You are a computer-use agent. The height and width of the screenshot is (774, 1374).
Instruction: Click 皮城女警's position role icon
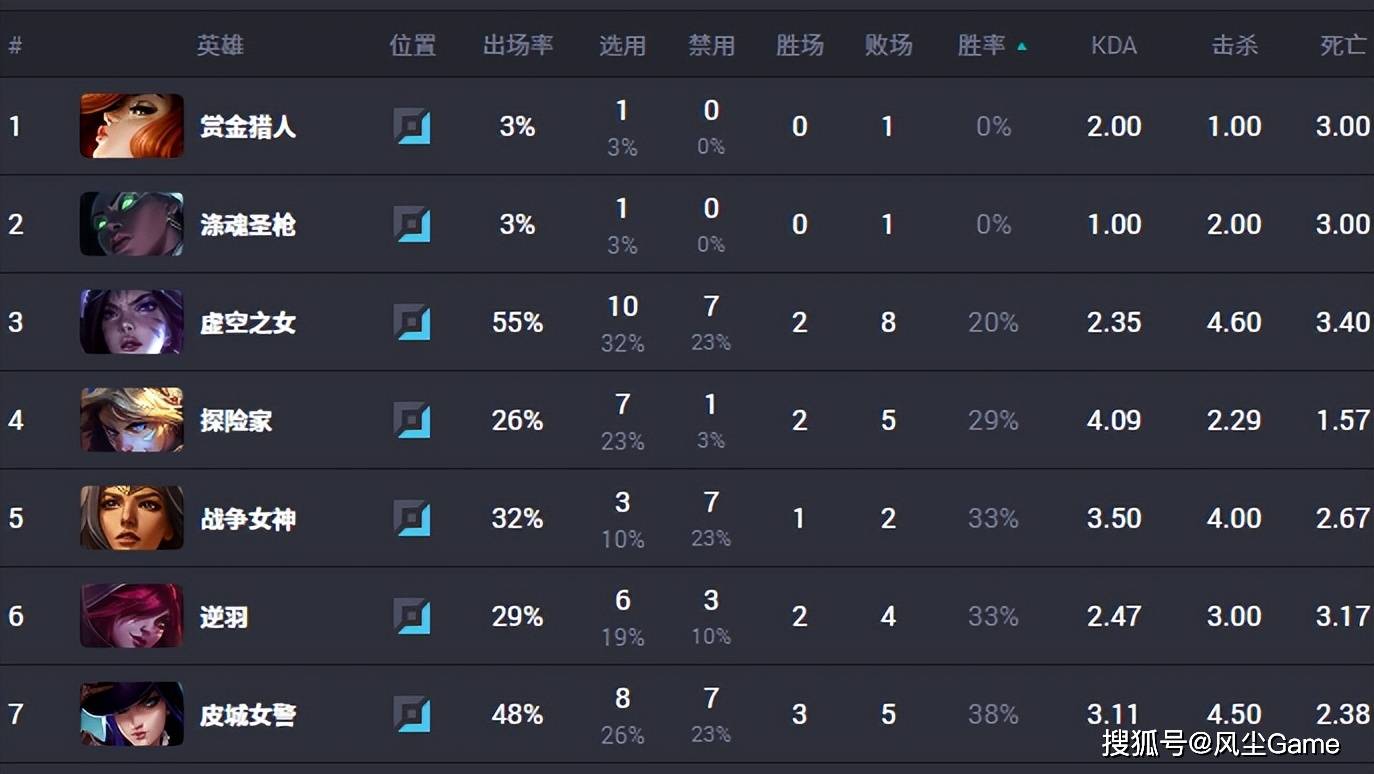tap(413, 714)
